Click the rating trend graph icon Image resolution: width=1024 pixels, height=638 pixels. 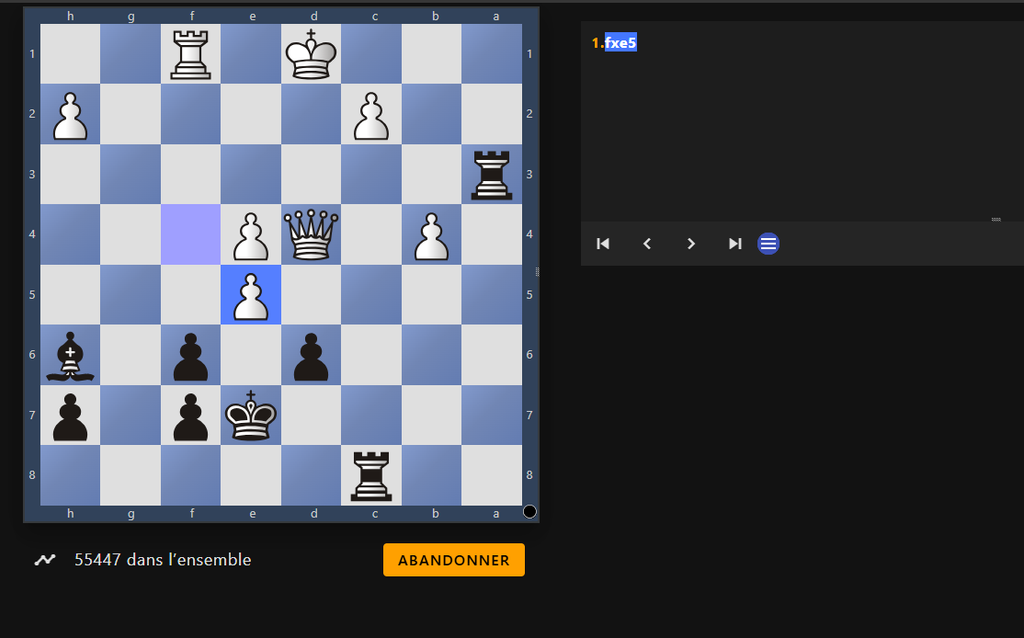tap(45, 560)
